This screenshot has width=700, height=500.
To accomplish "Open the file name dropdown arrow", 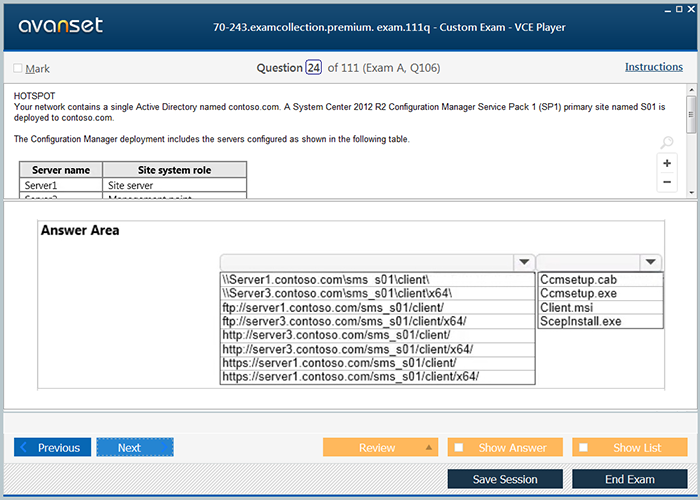I will [x=651, y=262].
